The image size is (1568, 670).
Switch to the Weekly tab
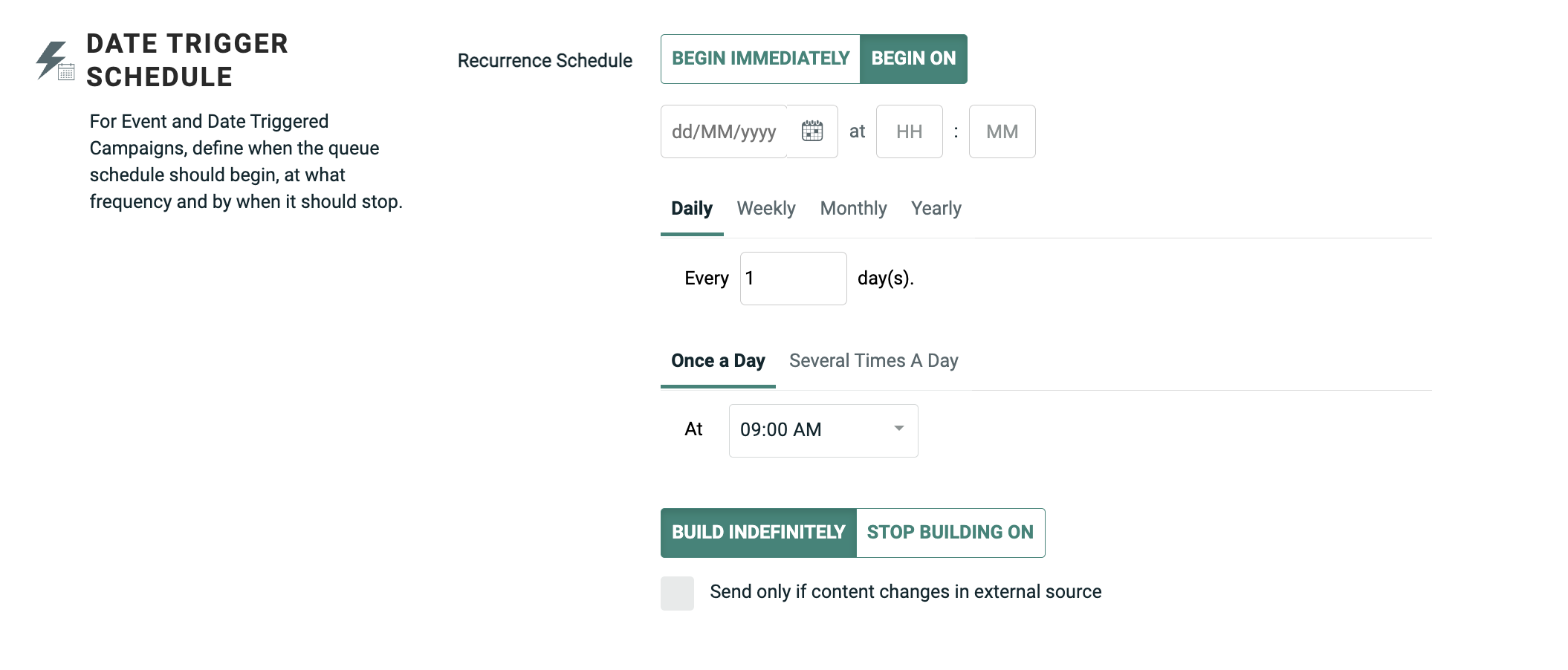(766, 209)
